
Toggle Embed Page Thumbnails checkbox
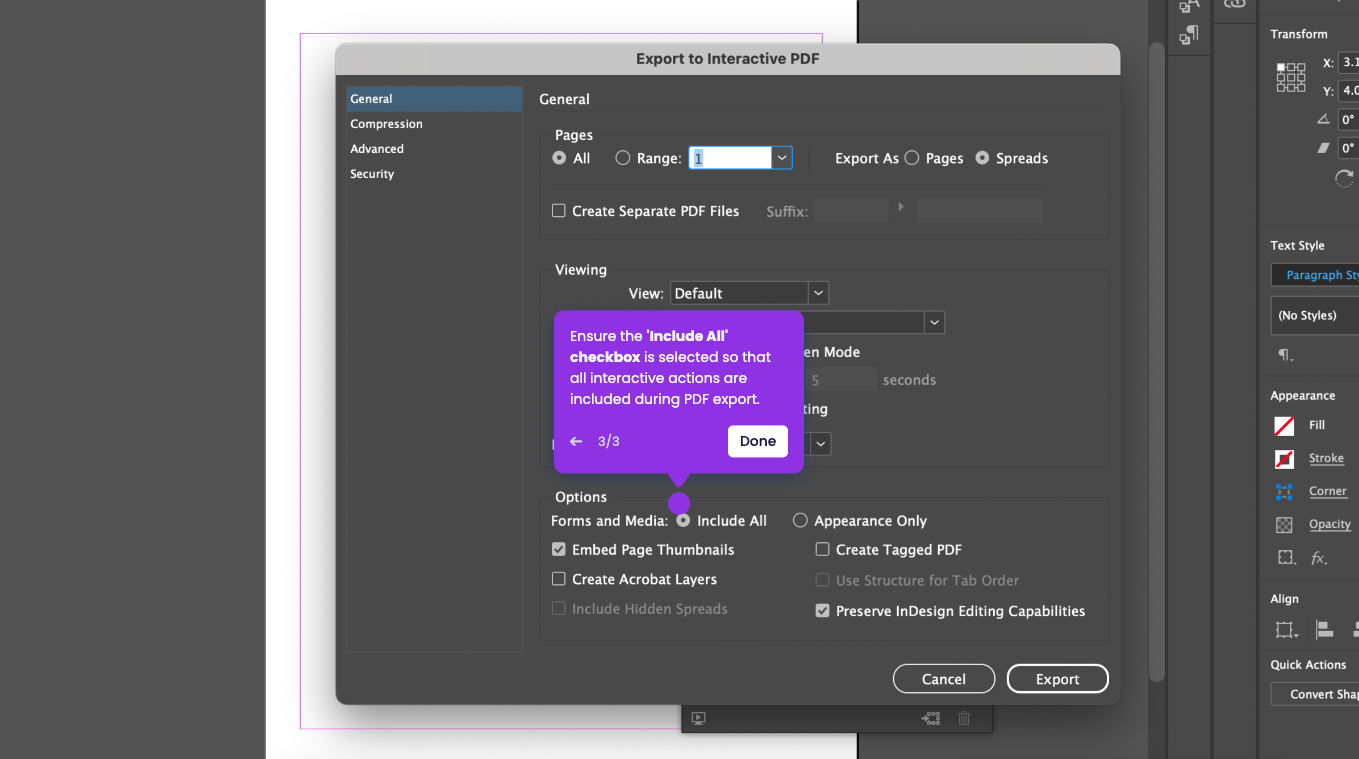click(x=559, y=550)
